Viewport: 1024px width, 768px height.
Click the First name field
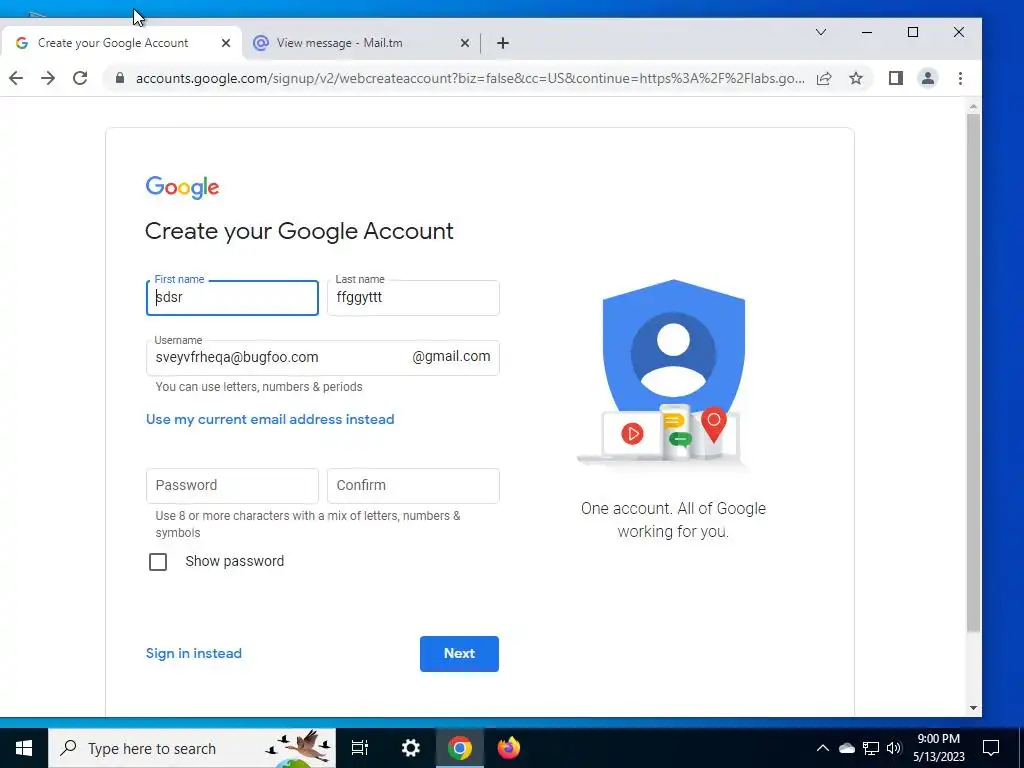coord(232,298)
